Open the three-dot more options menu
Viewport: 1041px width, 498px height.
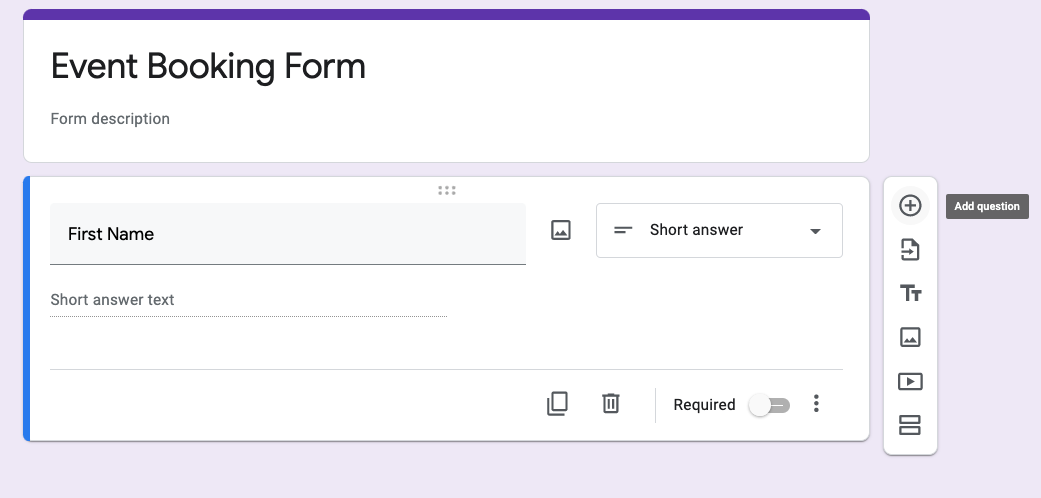(x=817, y=404)
